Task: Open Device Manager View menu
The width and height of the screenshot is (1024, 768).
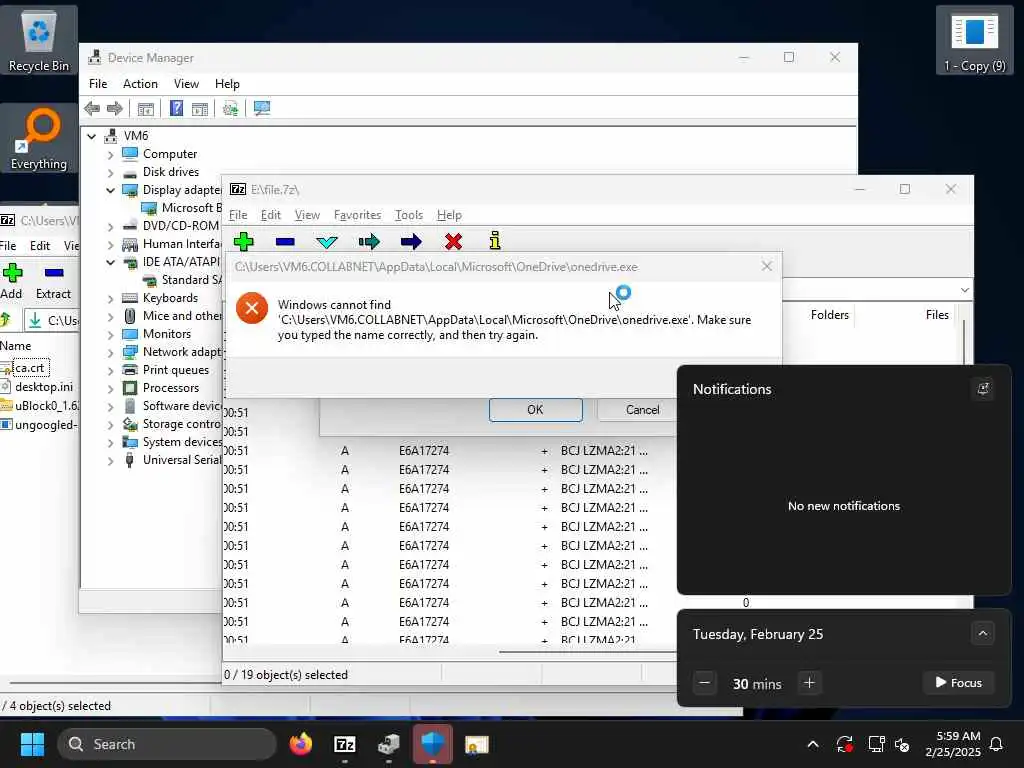Action: (186, 84)
